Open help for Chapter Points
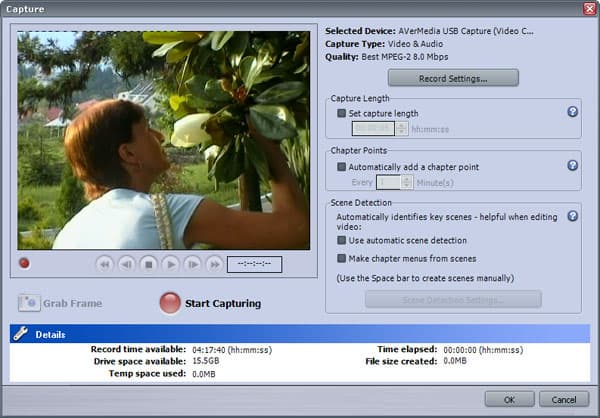 coord(572,165)
